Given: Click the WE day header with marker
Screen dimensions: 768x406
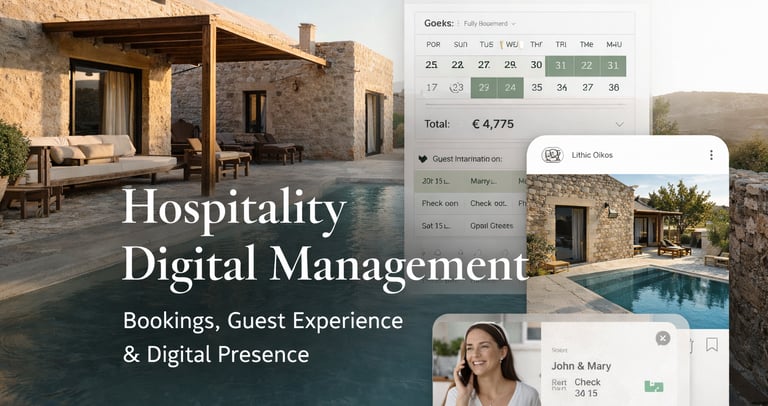Looking at the screenshot, I should [511, 45].
